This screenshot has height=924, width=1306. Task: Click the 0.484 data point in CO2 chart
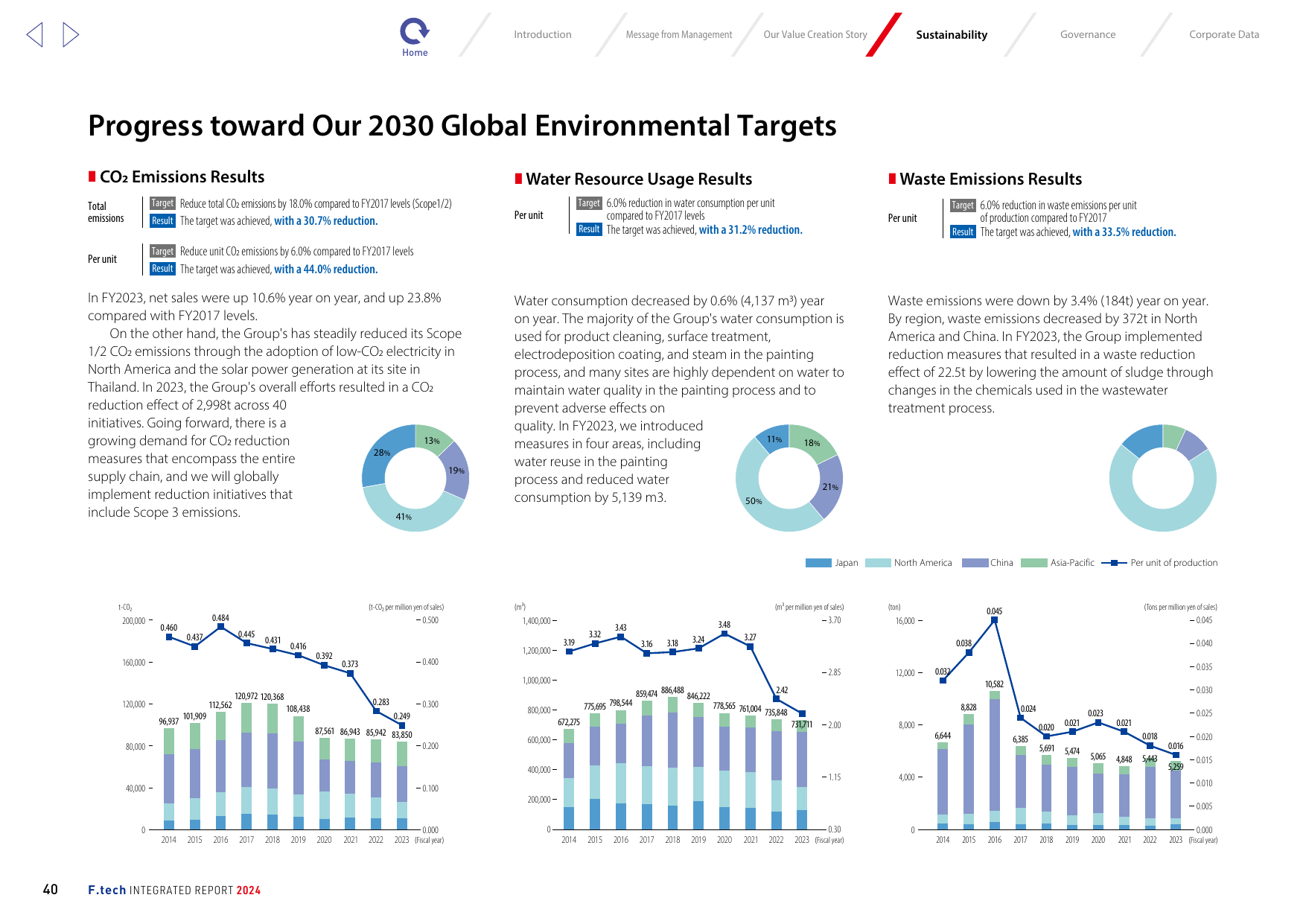[x=220, y=627]
